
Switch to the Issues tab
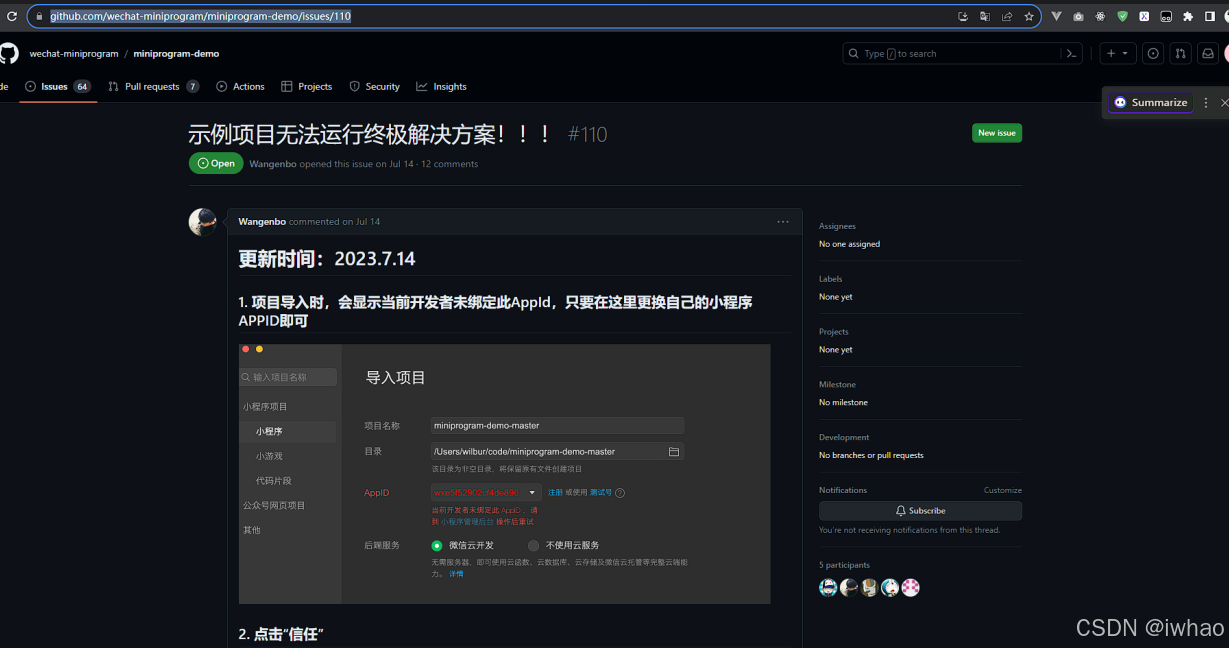point(58,87)
